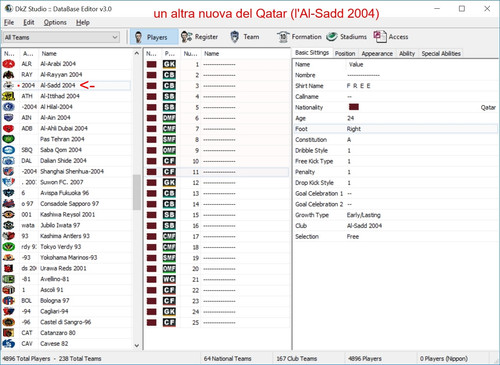Click the Foot value Right

(x=354, y=129)
